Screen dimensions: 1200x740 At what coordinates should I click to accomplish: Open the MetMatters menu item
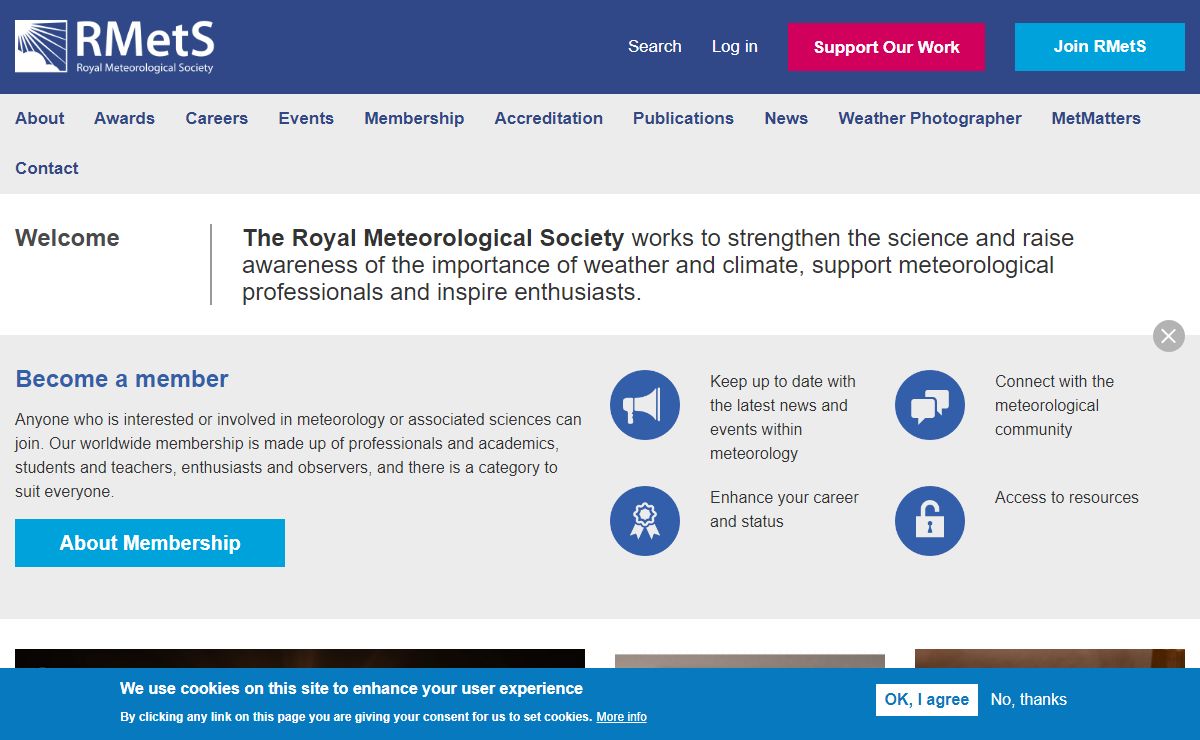coord(1096,118)
